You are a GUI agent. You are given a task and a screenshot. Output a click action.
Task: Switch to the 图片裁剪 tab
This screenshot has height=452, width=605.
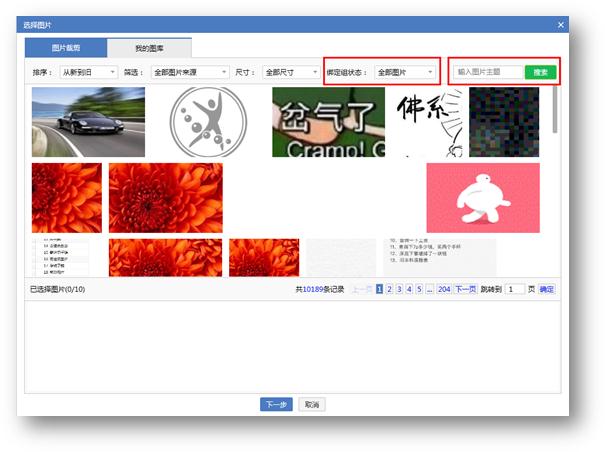66,48
